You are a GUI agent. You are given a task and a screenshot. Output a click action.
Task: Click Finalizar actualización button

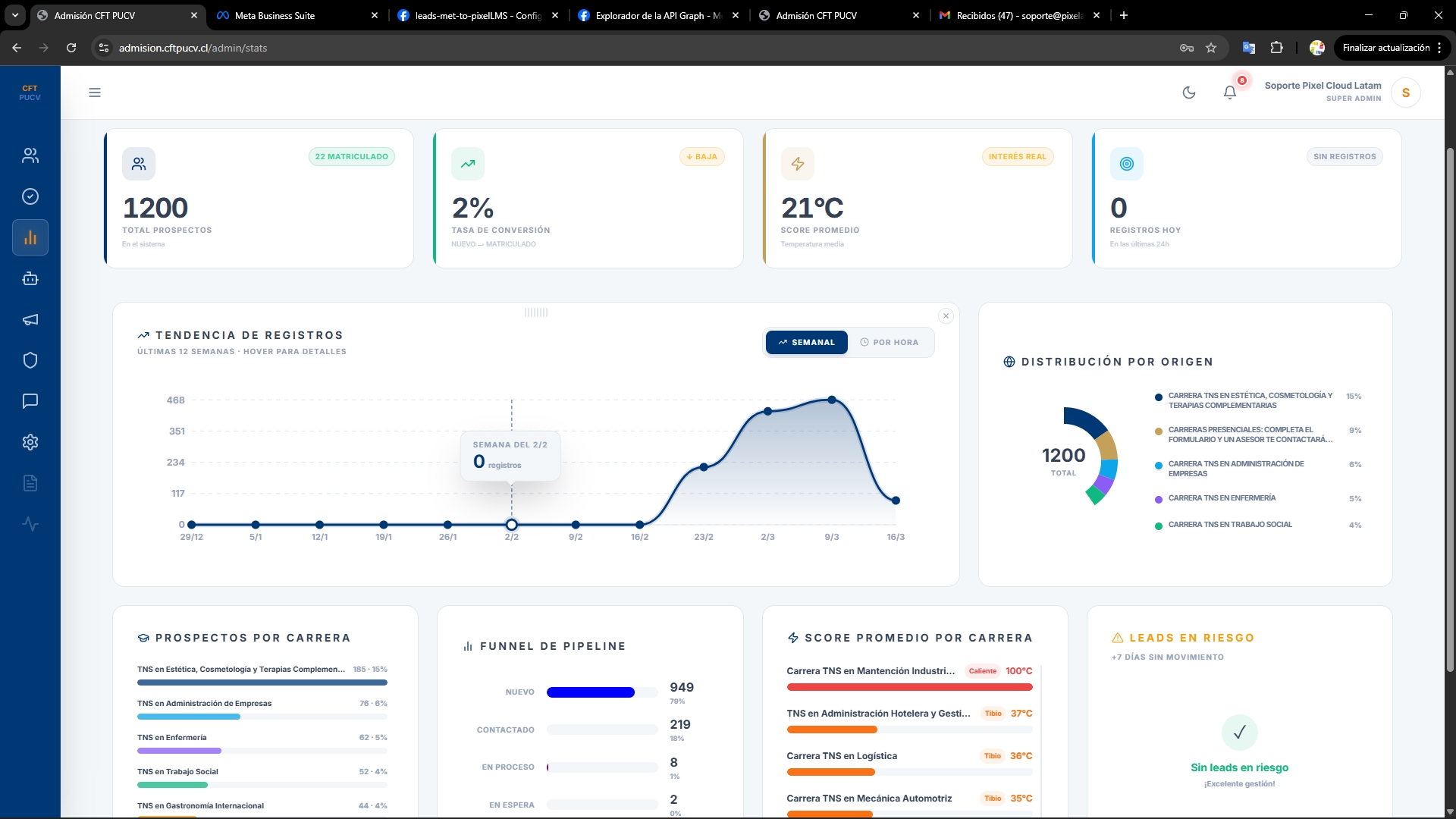click(x=1385, y=48)
